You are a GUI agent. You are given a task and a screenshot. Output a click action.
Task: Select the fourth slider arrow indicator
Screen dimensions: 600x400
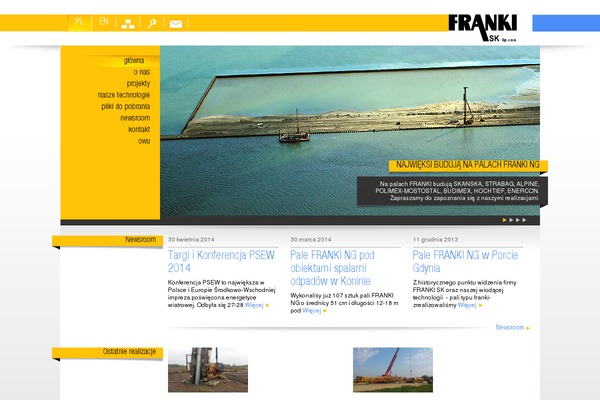point(524,220)
